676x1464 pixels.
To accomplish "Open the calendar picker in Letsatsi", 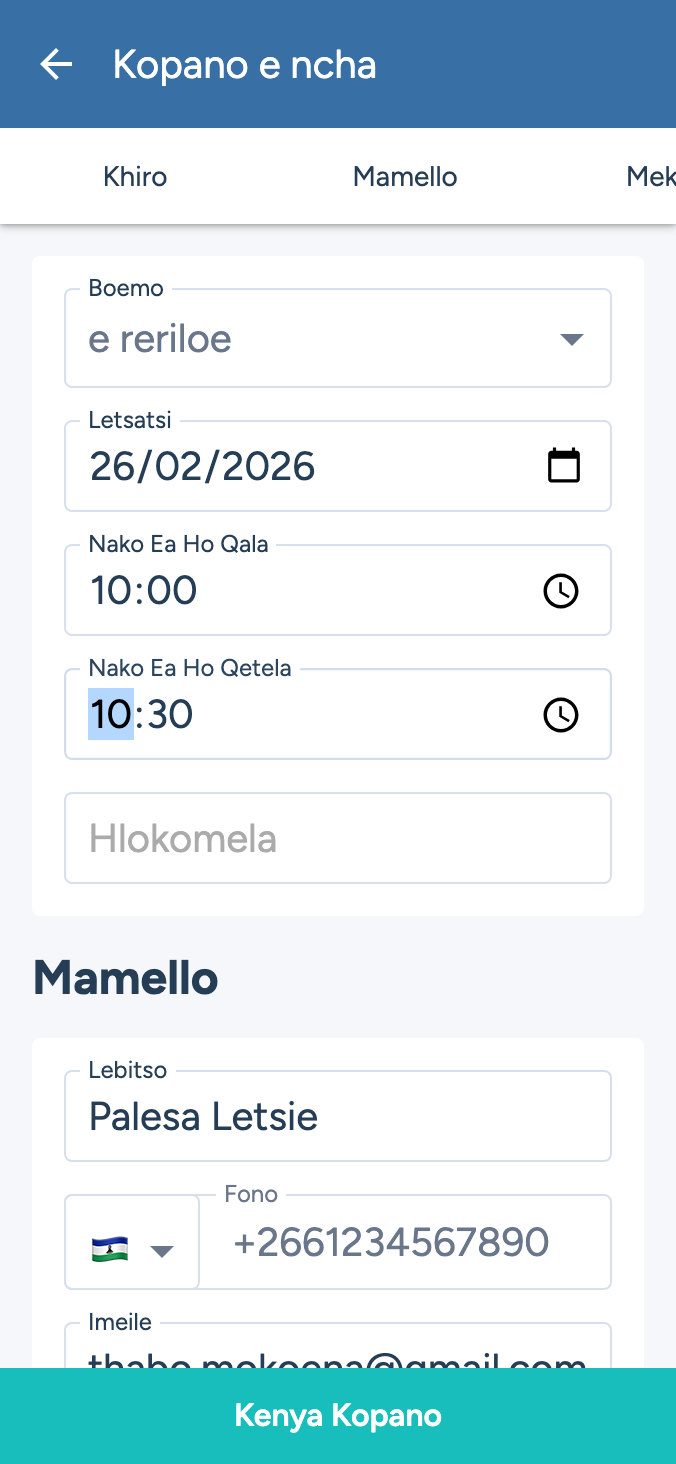I will (564, 466).
